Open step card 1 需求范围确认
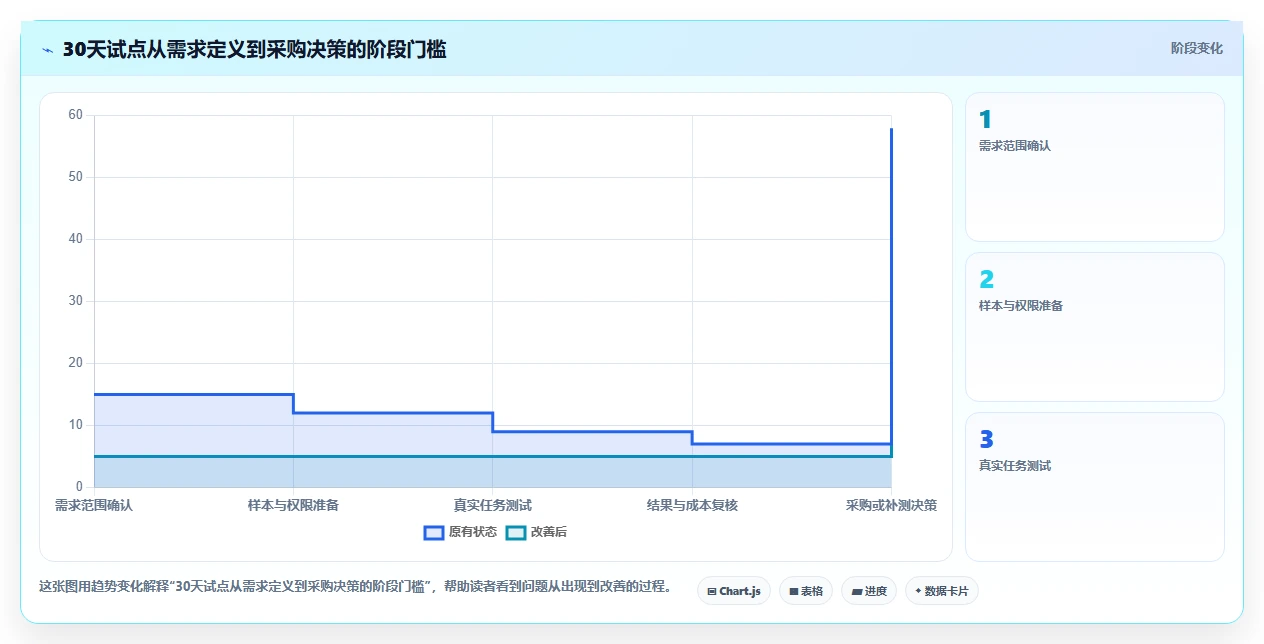Image resolution: width=1264 pixels, height=644 pixels. (1094, 167)
